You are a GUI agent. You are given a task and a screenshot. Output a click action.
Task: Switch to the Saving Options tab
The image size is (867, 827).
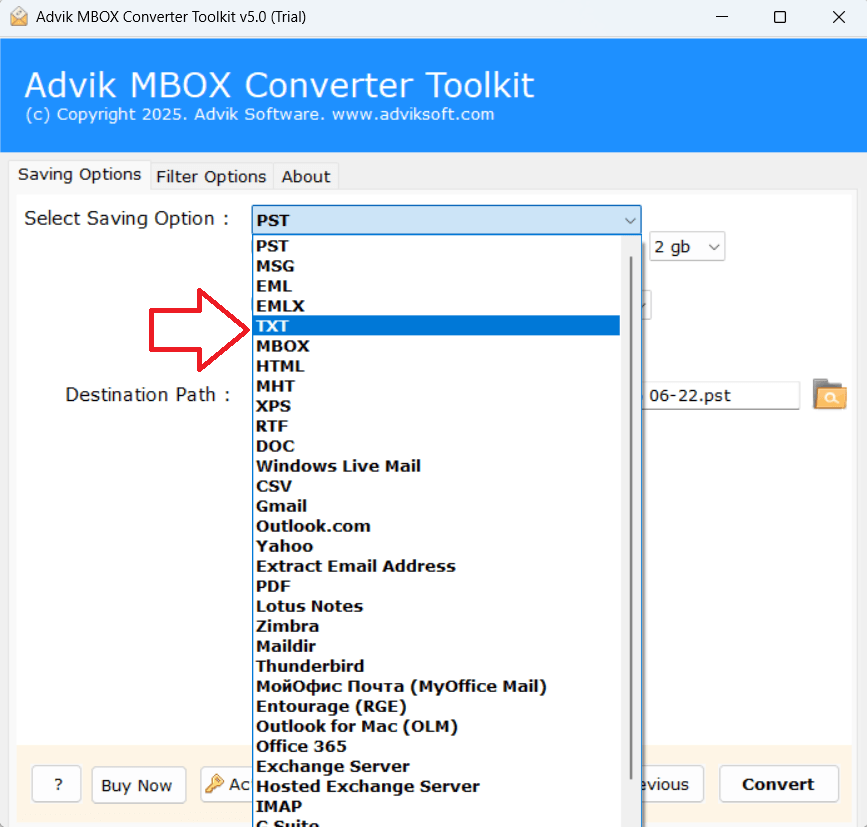point(80,175)
